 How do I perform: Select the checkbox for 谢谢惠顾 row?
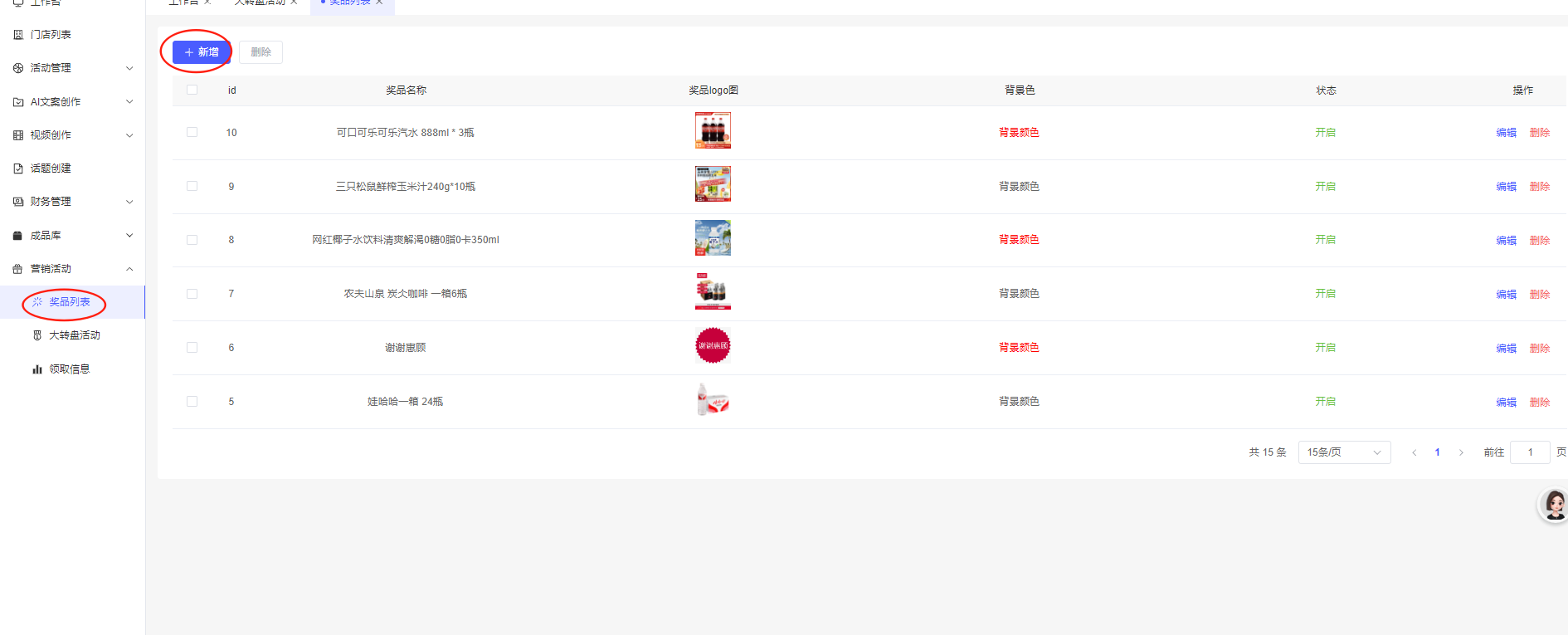(192, 348)
